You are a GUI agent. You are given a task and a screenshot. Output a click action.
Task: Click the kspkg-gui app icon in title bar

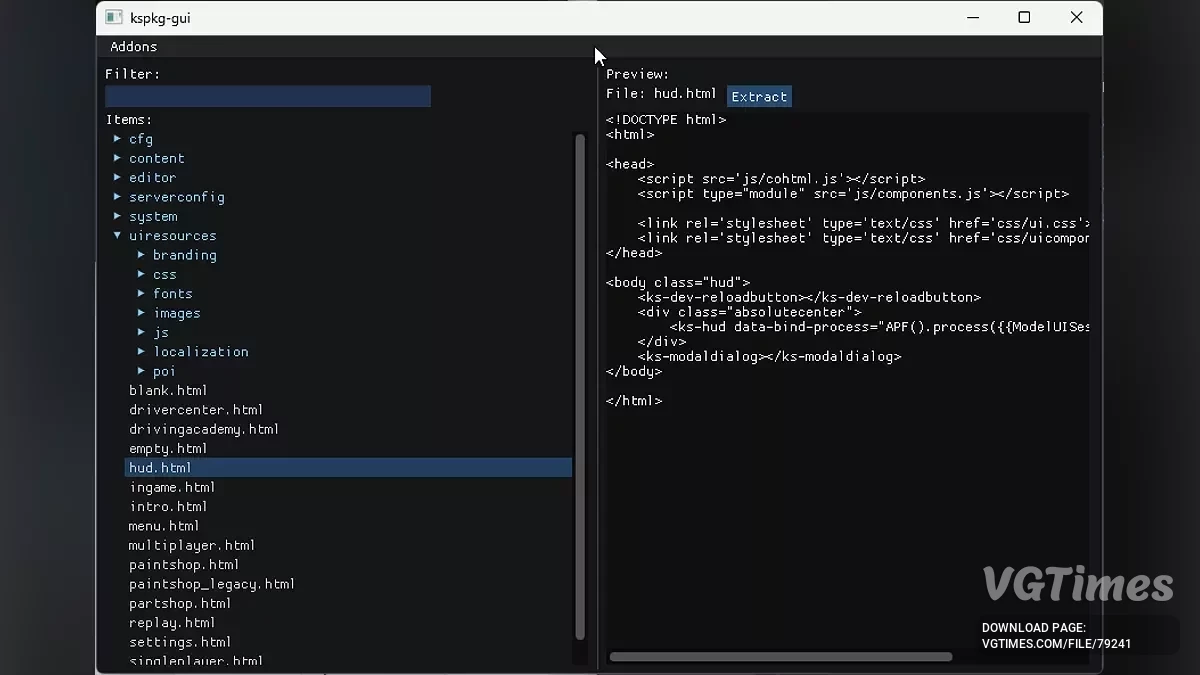(114, 18)
